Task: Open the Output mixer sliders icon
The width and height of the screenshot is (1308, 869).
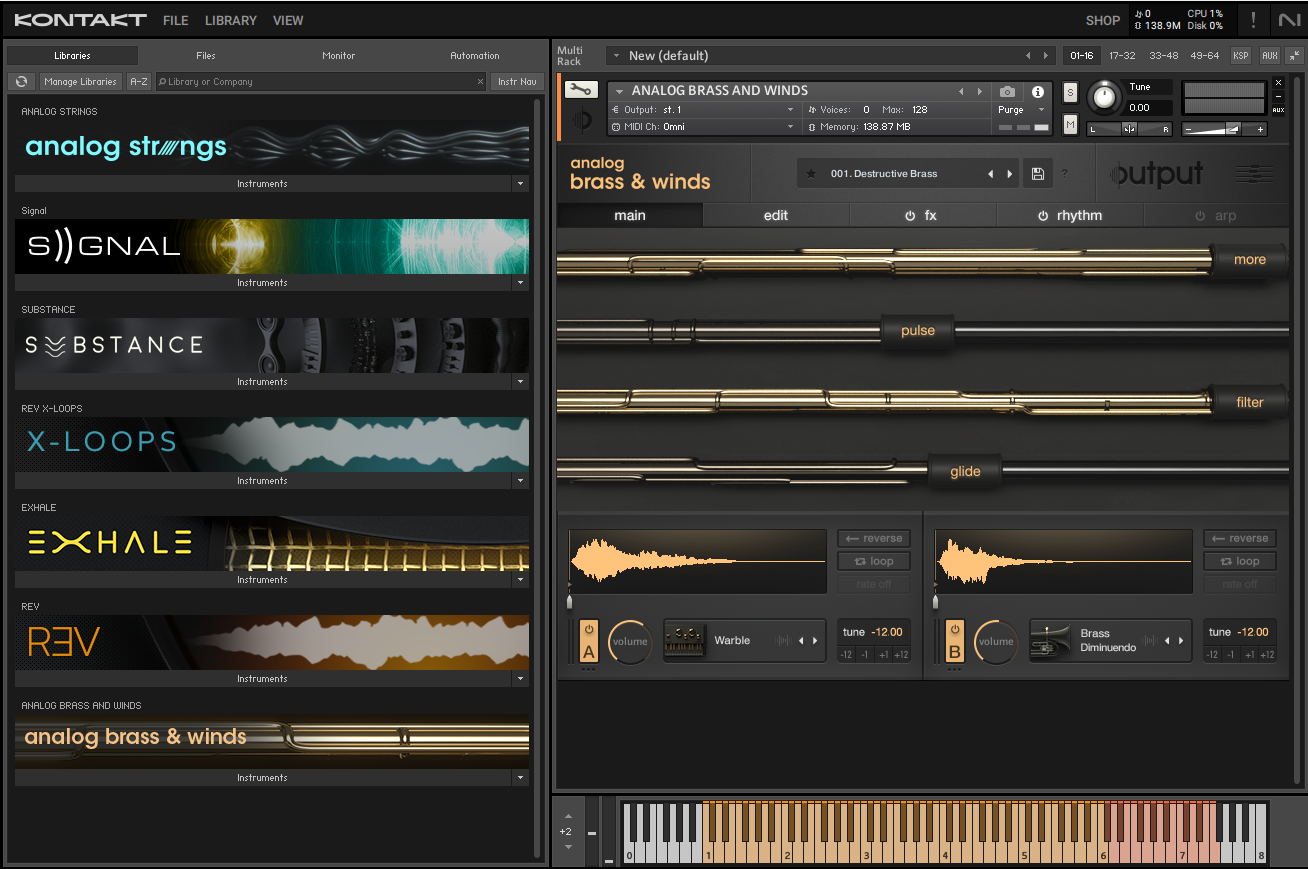Action: tap(1254, 173)
